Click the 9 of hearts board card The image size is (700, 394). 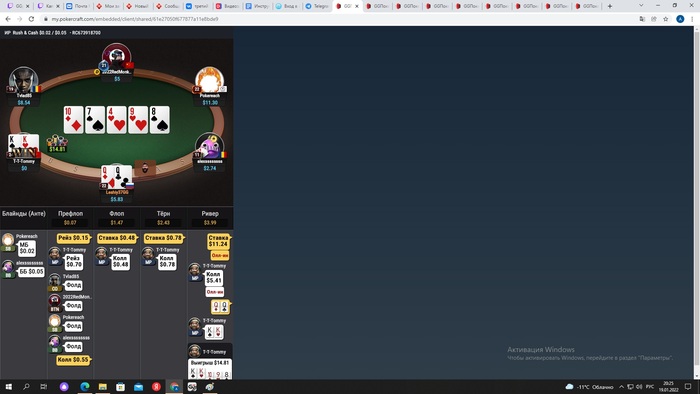click(x=138, y=120)
